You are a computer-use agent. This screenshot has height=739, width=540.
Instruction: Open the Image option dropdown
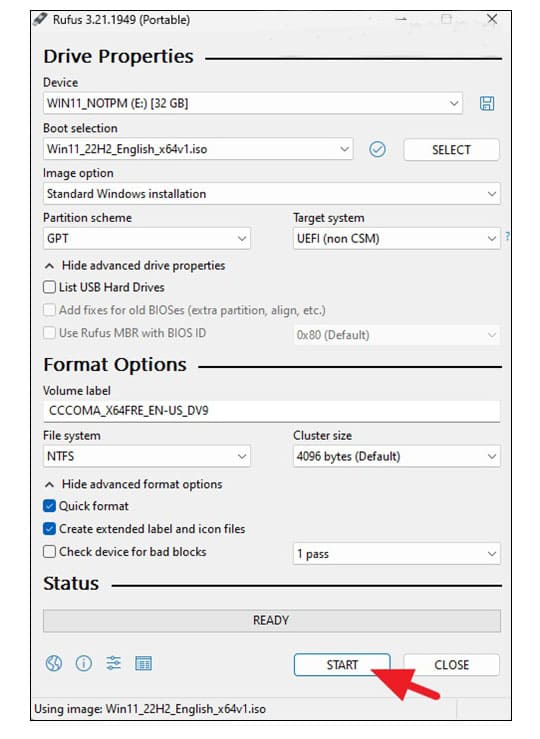pos(271,194)
